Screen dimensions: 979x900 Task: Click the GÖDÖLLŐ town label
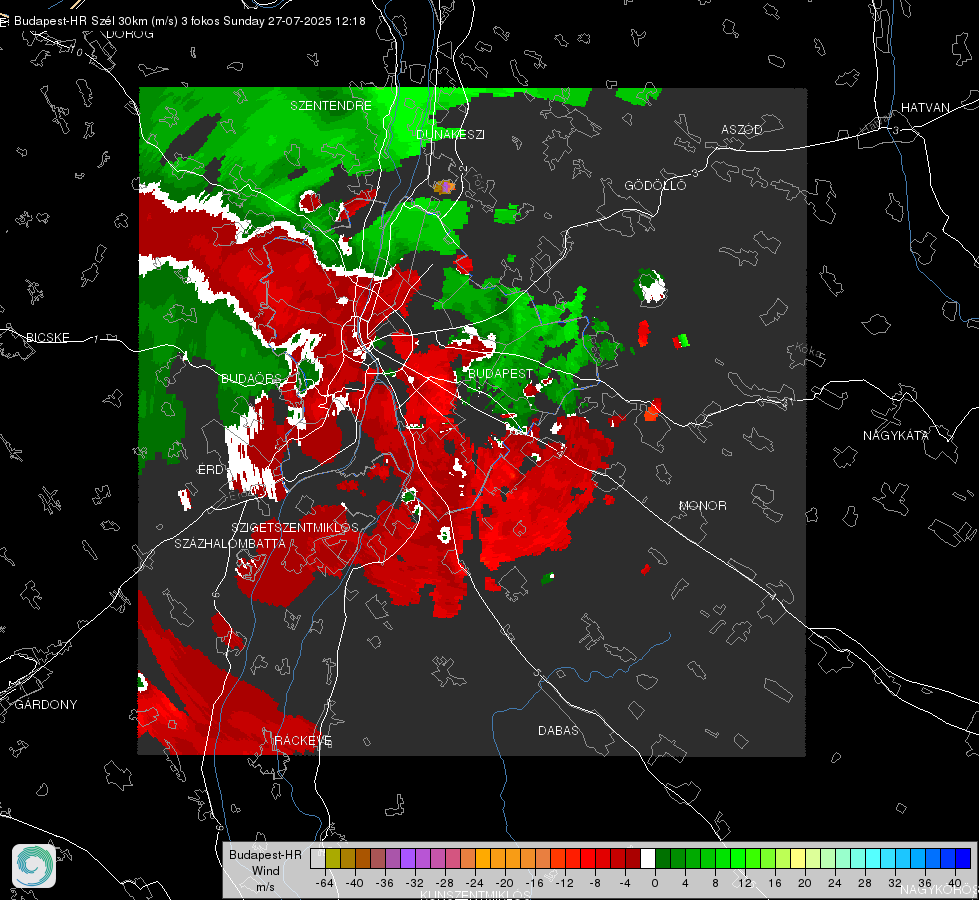pyautogui.click(x=655, y=185)
